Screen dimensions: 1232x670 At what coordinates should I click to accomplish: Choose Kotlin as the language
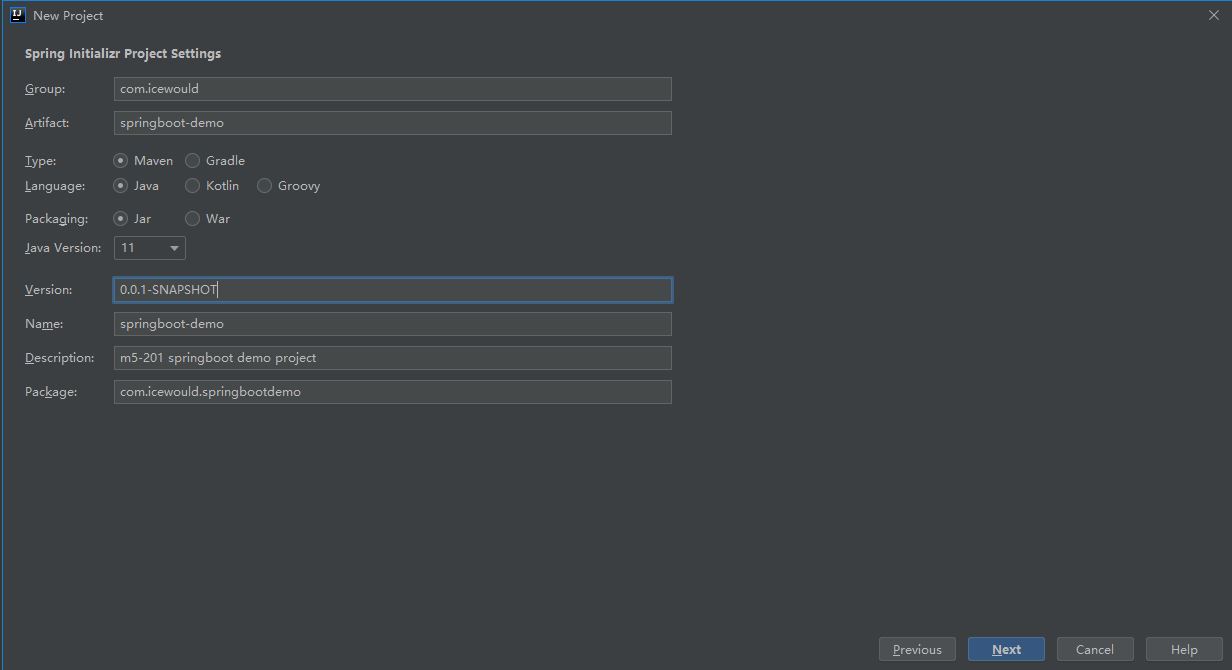pyautogui.click(x=193, y=185)
